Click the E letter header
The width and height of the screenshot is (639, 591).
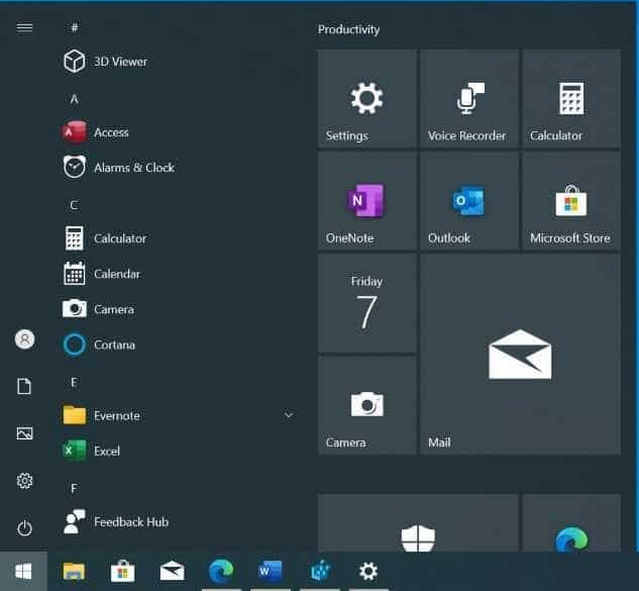[x=74, y=382]
